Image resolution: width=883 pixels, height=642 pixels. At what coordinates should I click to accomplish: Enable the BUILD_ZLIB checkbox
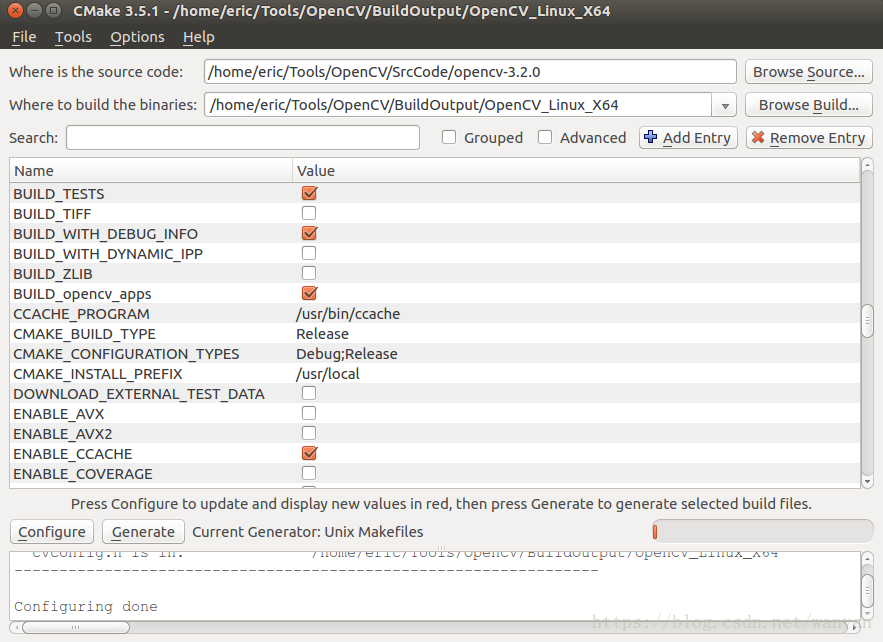309,273
